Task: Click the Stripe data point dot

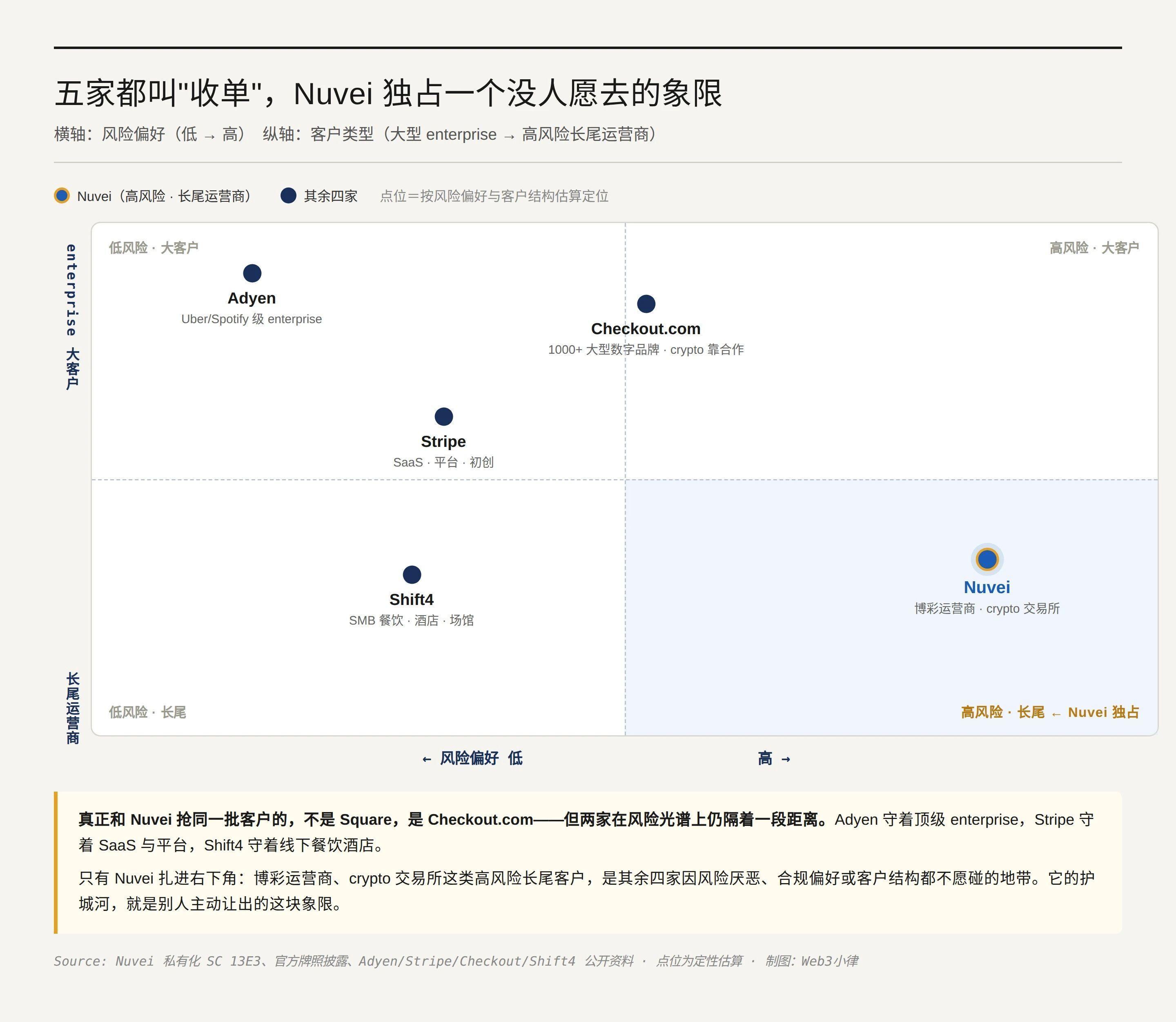Action: coord(443,416)
